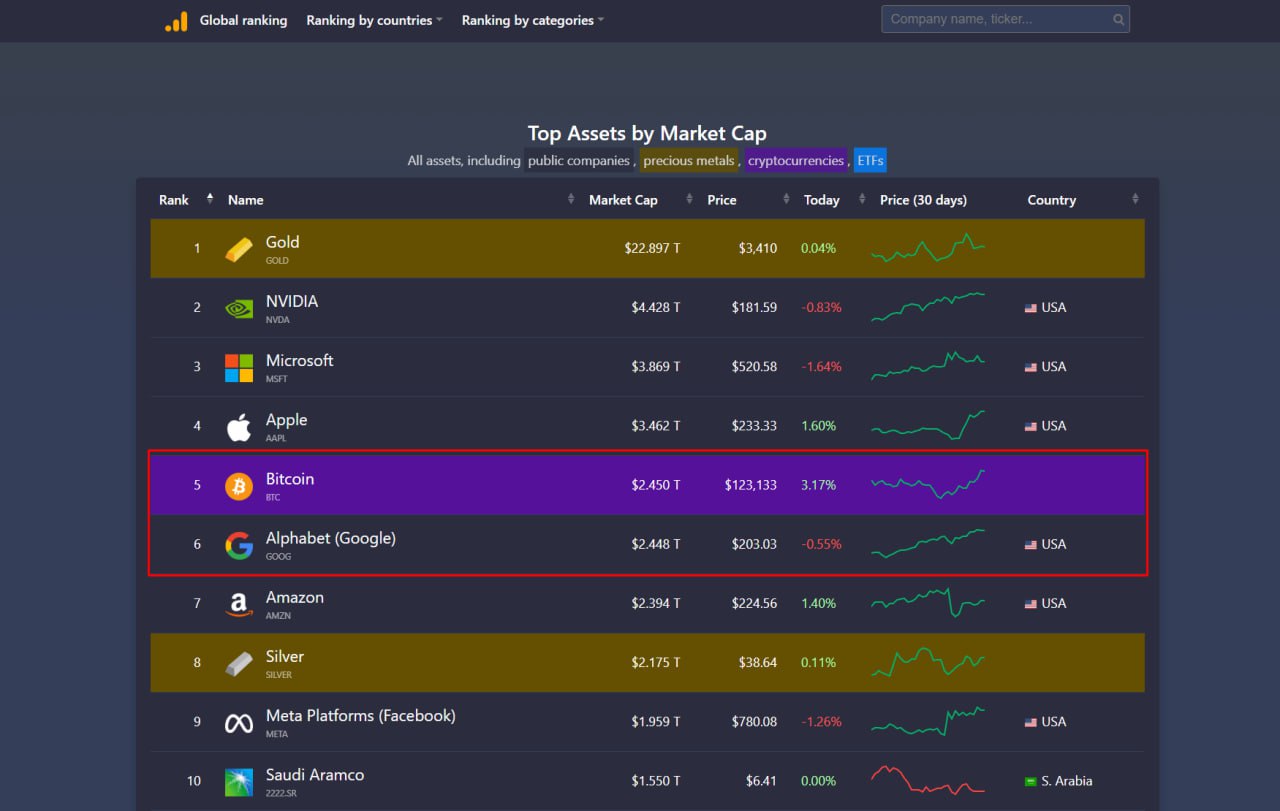The height and width of the screenshot is (811, 1280).
Task: Click the USA flag in Amazon row
Action: [1031, 604]
